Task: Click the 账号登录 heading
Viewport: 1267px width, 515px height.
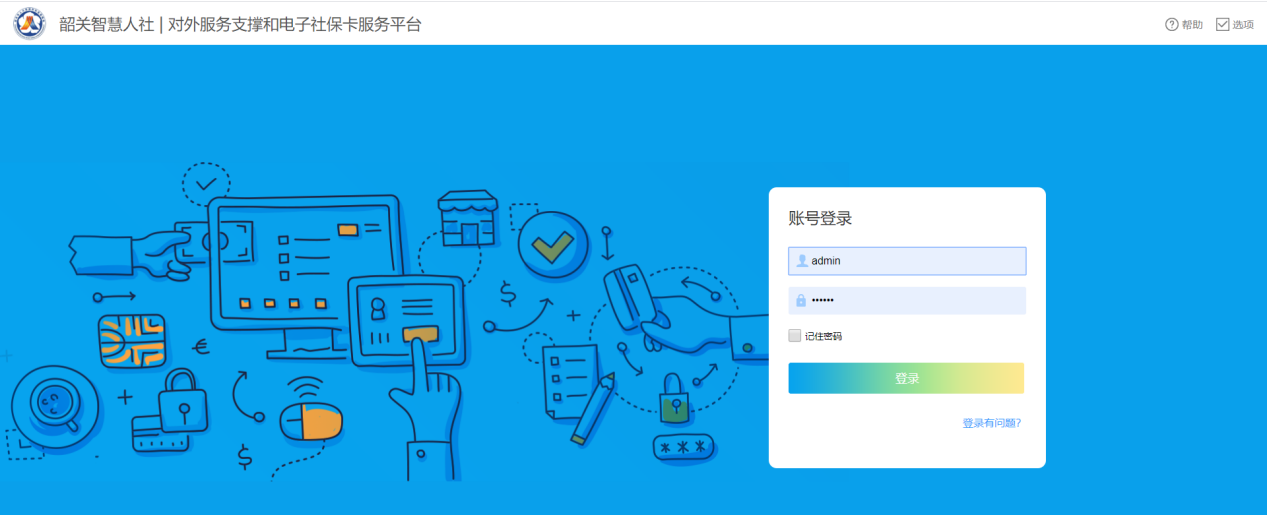Action: coord(820,219)
